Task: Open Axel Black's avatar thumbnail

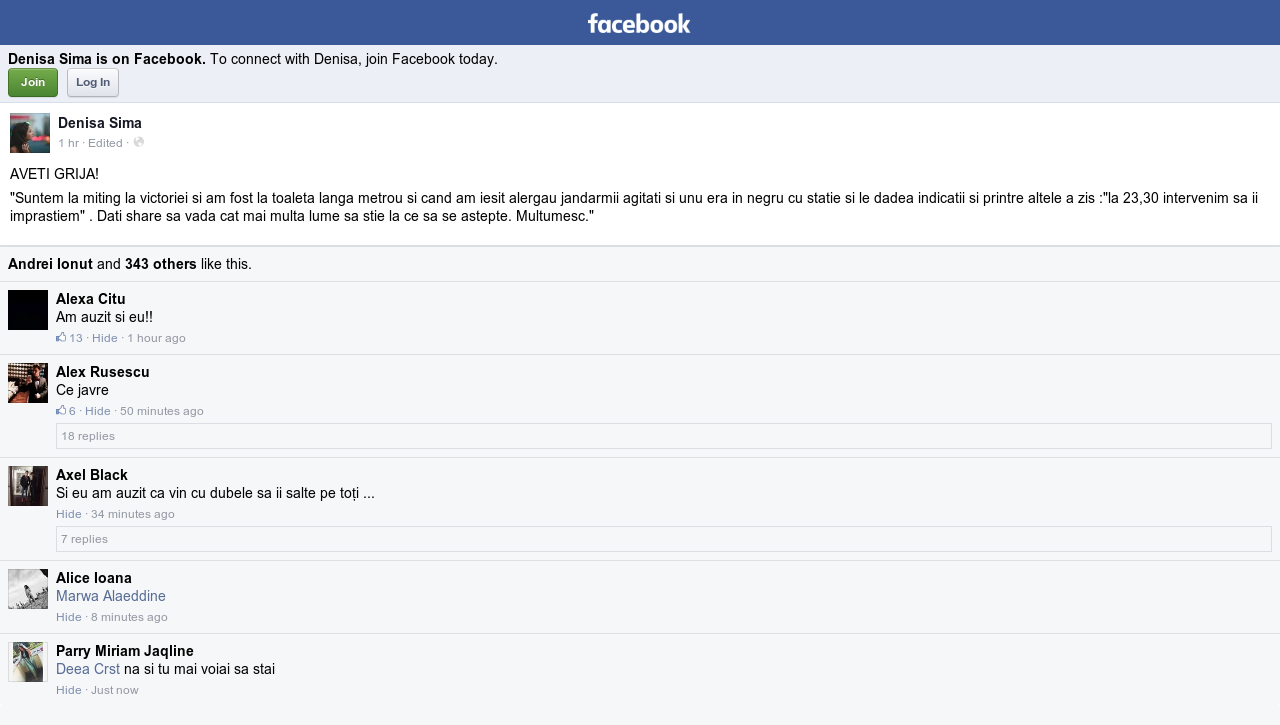Action: click(x=28, y=486)
